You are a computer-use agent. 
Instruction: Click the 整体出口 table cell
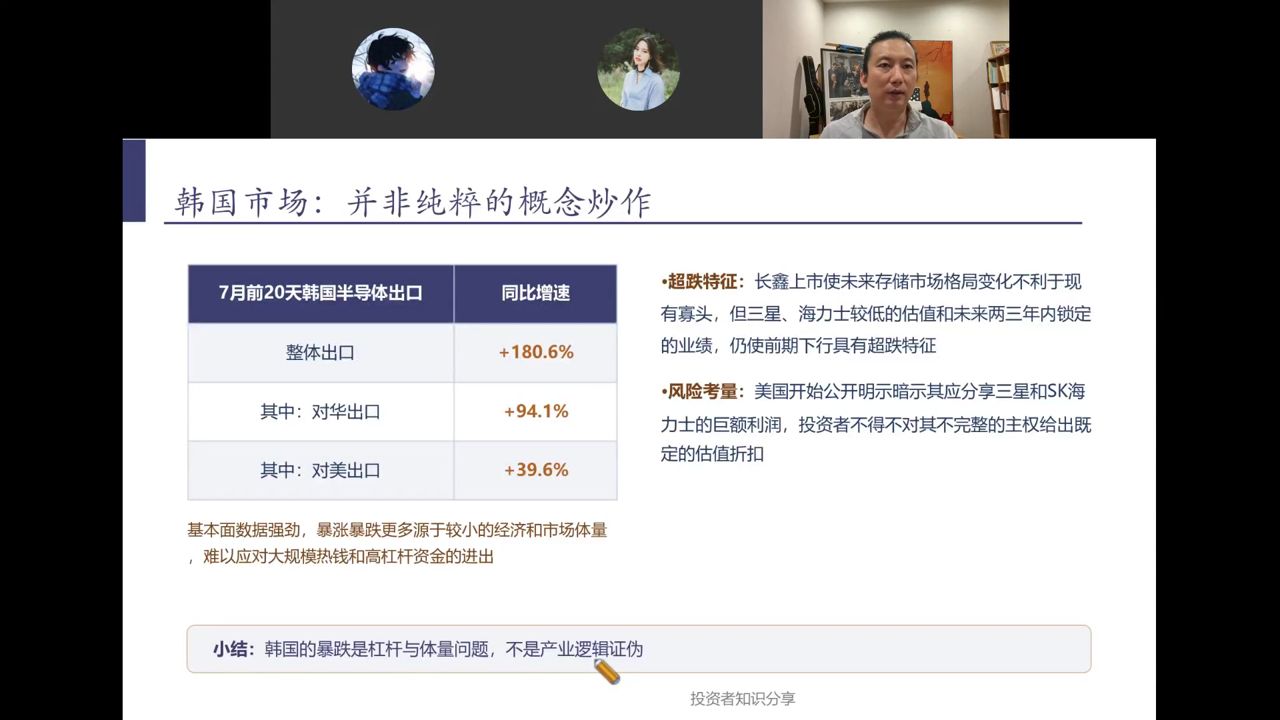coord(321,352)
